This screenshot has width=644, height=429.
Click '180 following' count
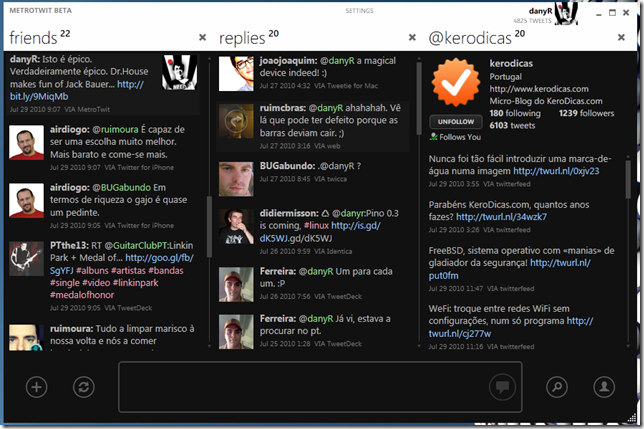pos(515,113)
